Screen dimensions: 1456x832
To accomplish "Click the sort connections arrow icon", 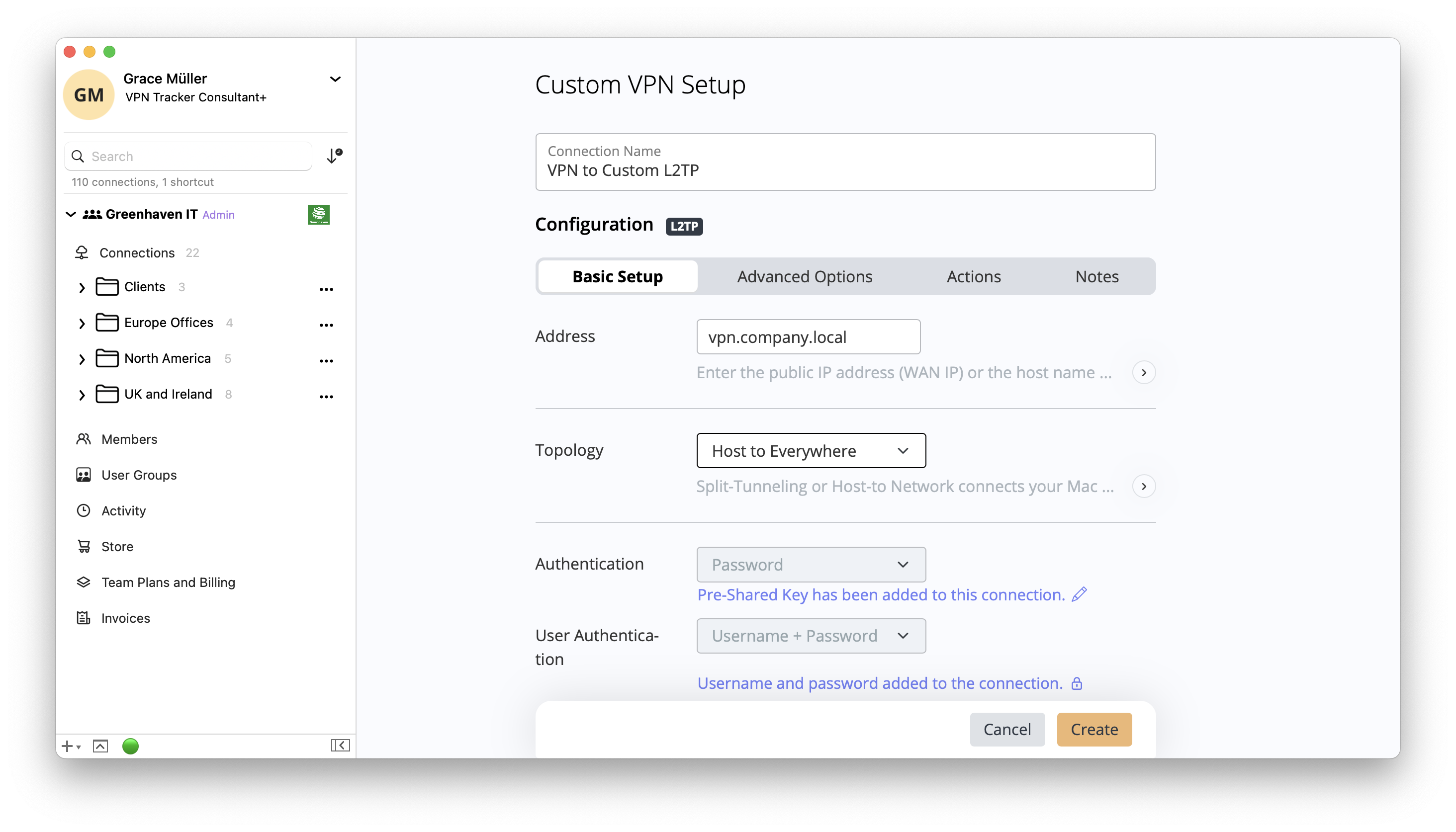I will (x=334, y=156).
